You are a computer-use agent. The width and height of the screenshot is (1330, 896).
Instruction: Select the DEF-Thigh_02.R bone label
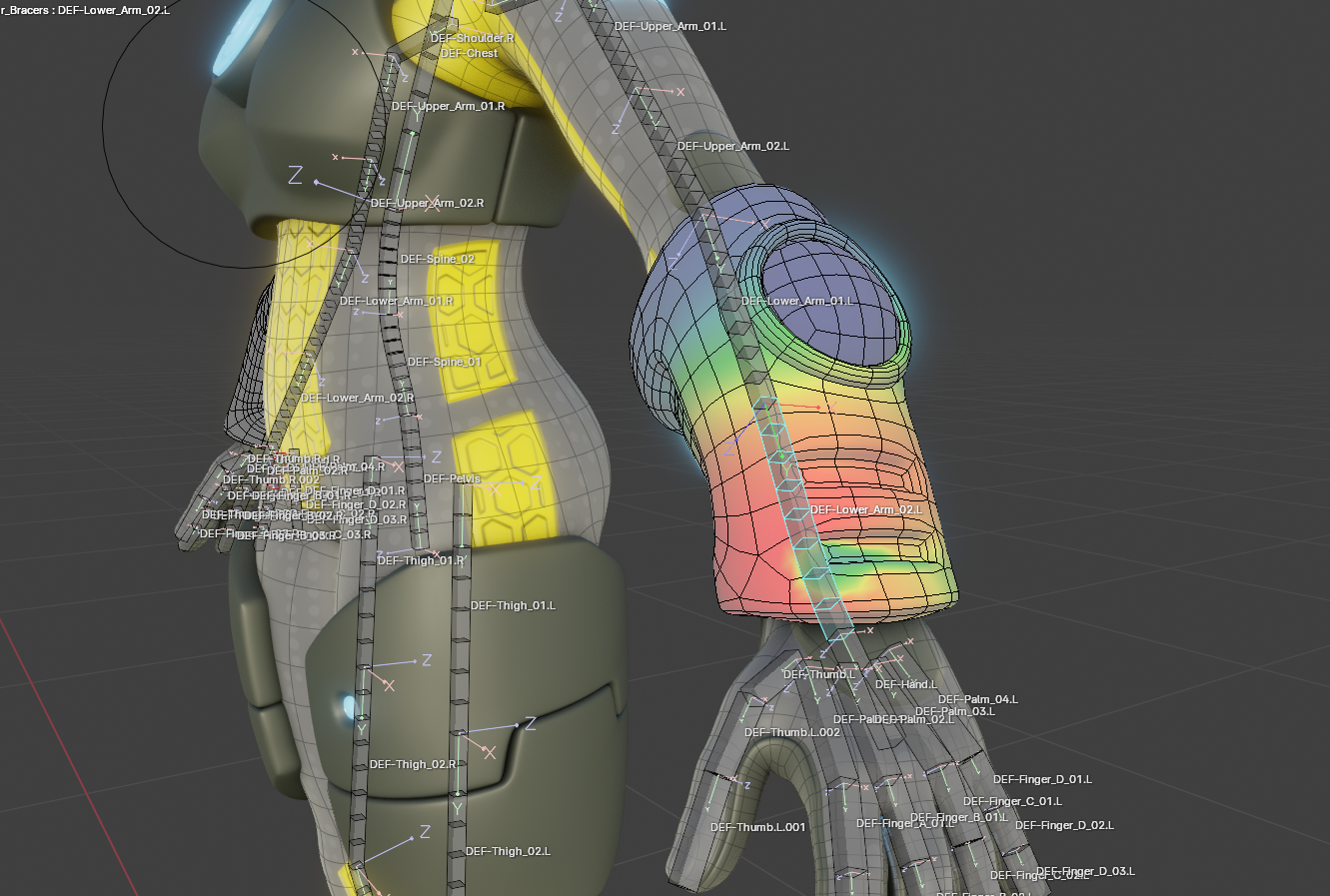[x=413, y=764]
